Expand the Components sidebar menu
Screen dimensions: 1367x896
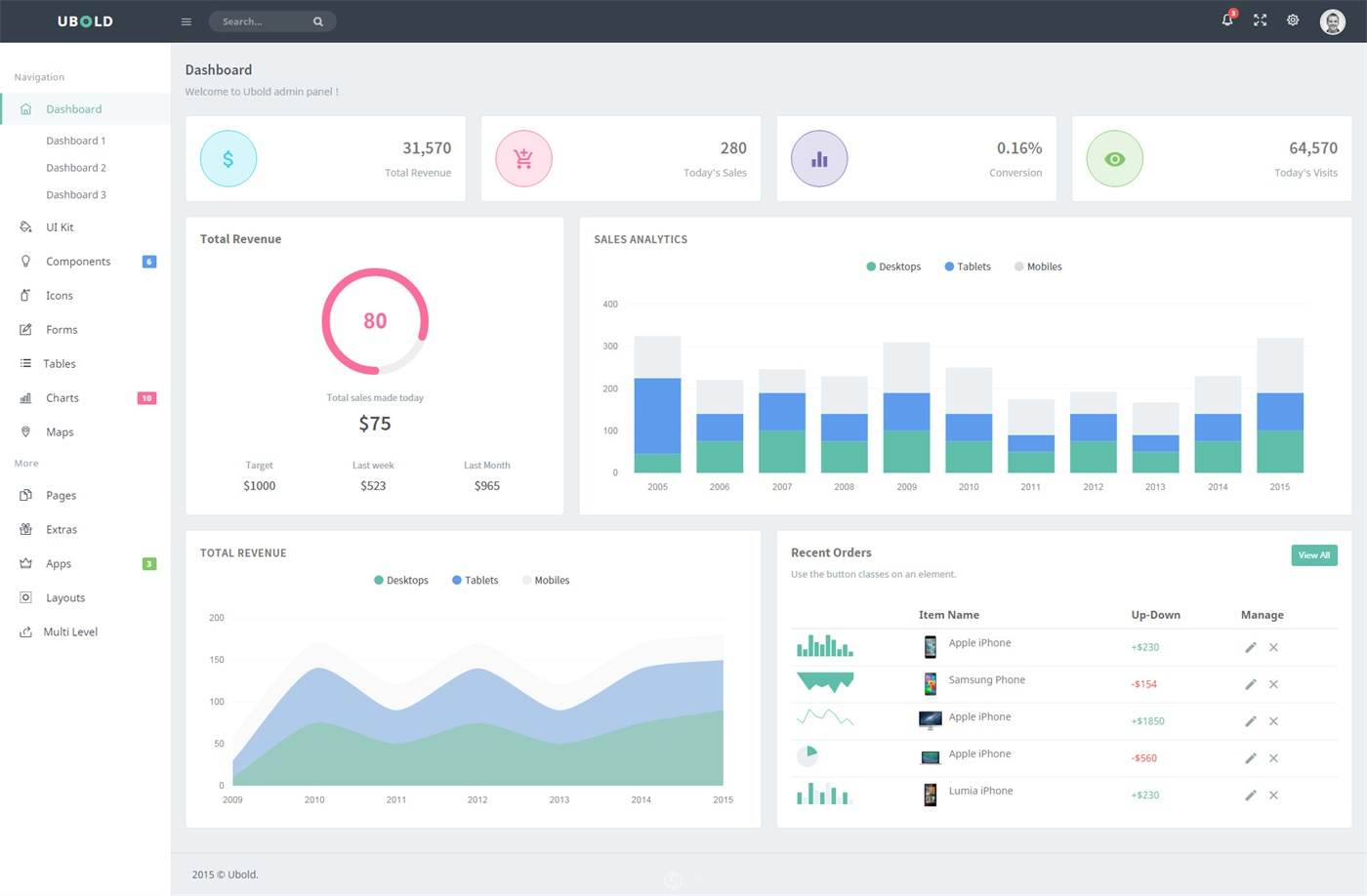(x=78, y=262)
